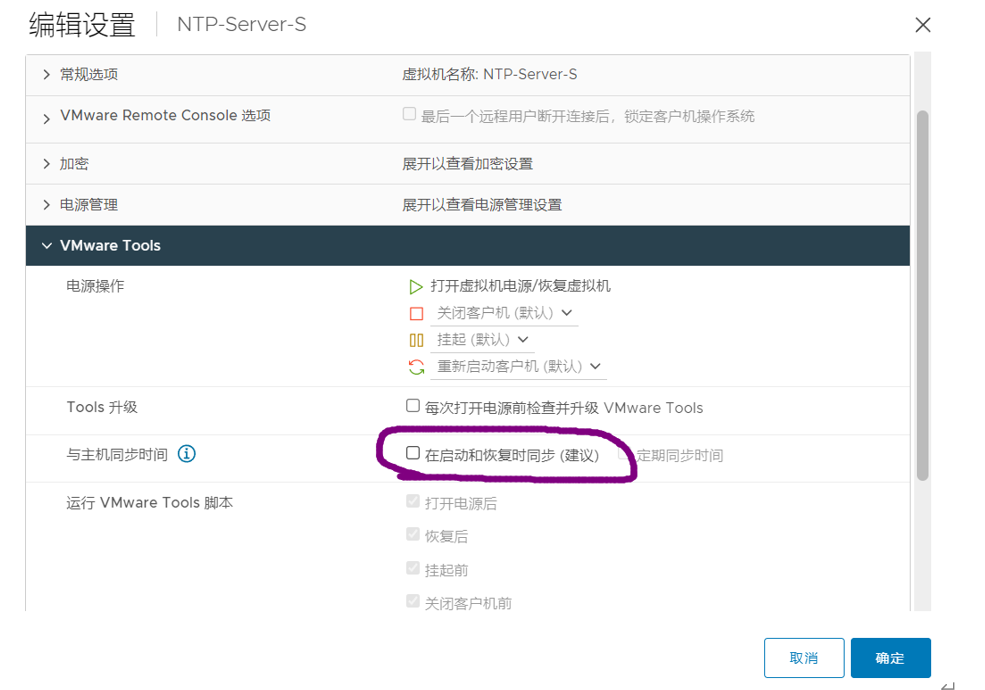This screenshot has width=985, height=690.
Task: Expand the 电源管理 section
Action: coord(46,205)
